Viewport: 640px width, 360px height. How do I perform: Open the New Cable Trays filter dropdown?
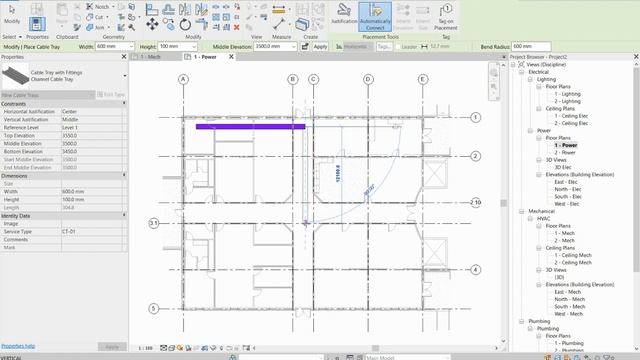click(91, 95)
